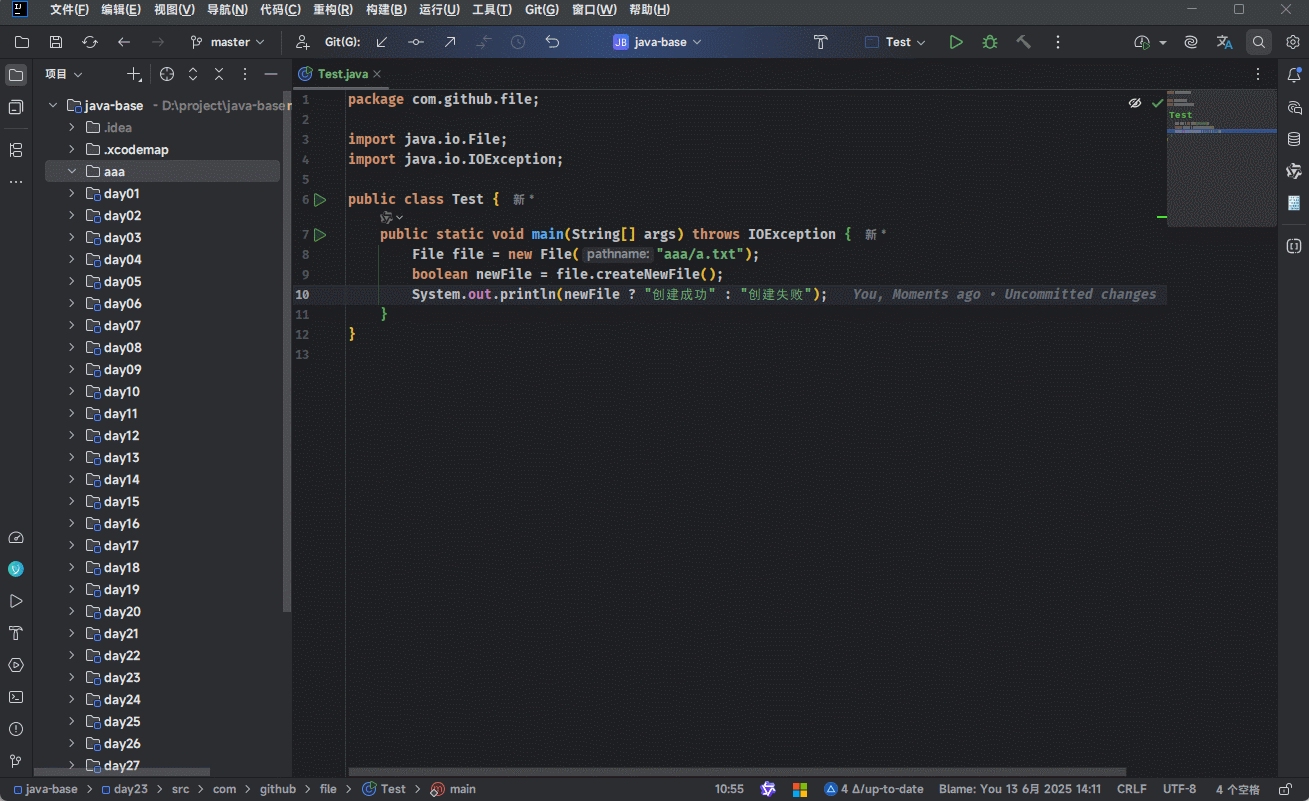This screenshot has height=801, width=1309.
Task: Expand the day01 folder in tree
Action: (x=72, y=193)
